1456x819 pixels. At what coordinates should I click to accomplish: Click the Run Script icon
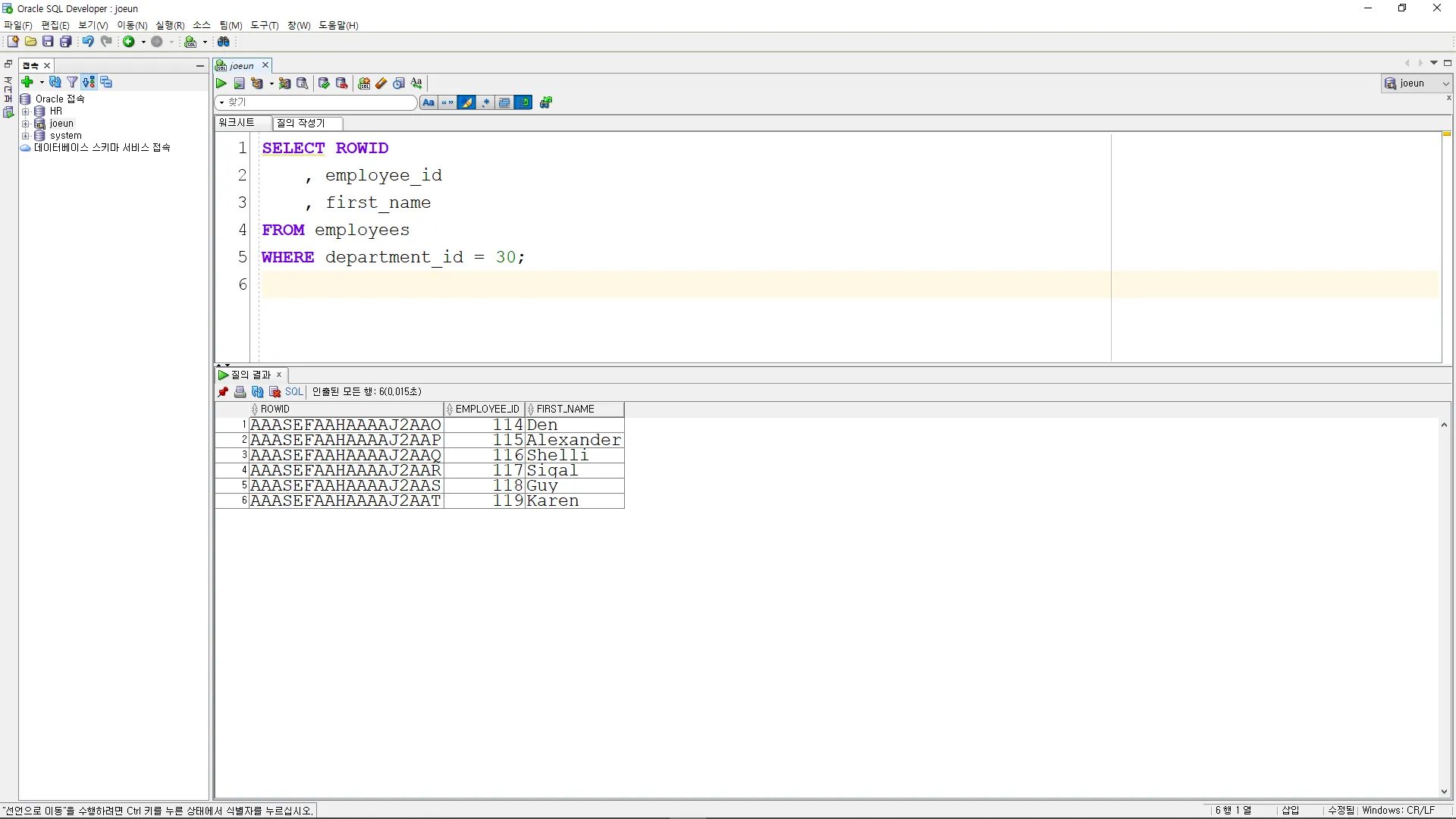point(239,83)
